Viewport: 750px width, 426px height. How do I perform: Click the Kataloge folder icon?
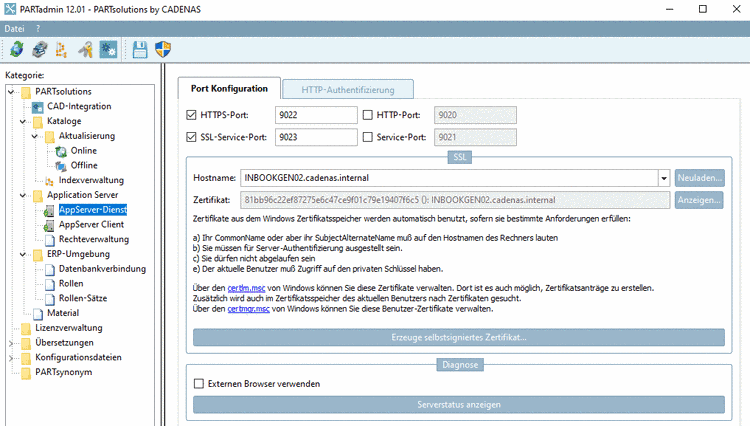(38, 122)
